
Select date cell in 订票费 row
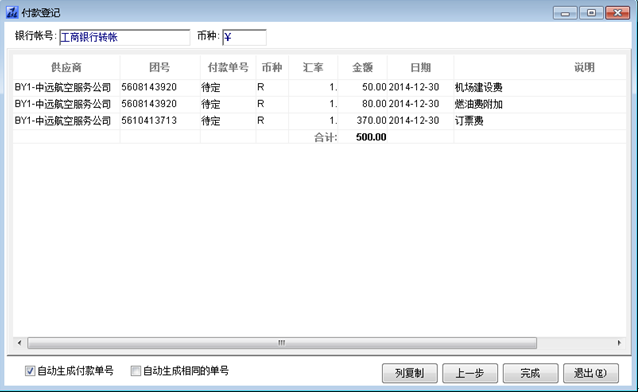(x=421, y=121)
